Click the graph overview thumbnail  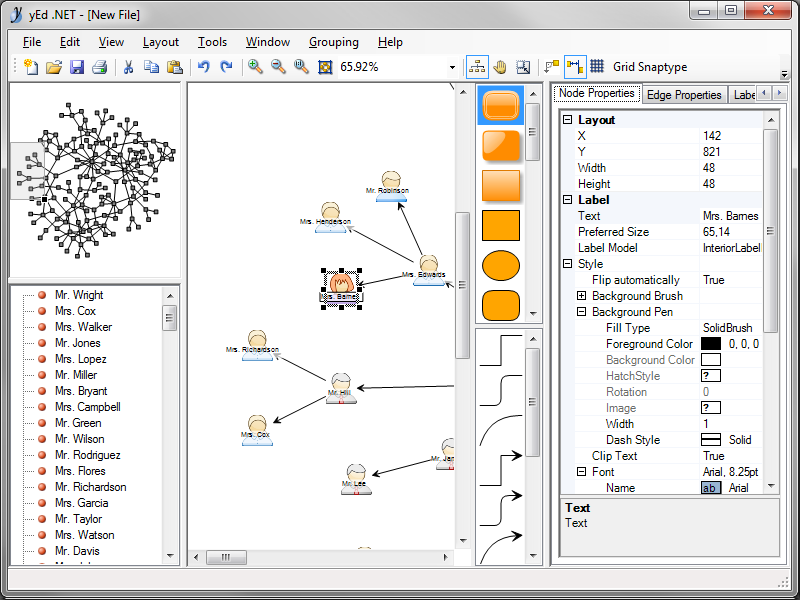tap(95, 180)
